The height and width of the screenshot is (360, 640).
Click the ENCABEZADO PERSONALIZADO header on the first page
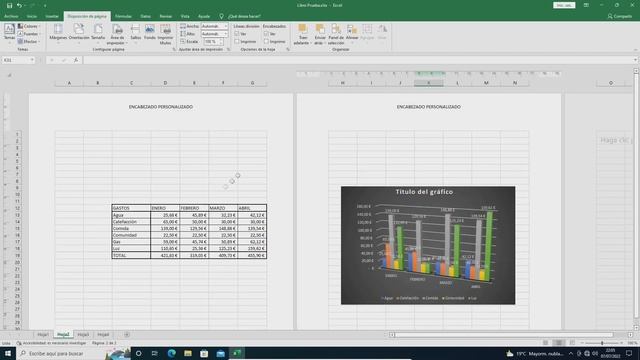pos(161,107)
